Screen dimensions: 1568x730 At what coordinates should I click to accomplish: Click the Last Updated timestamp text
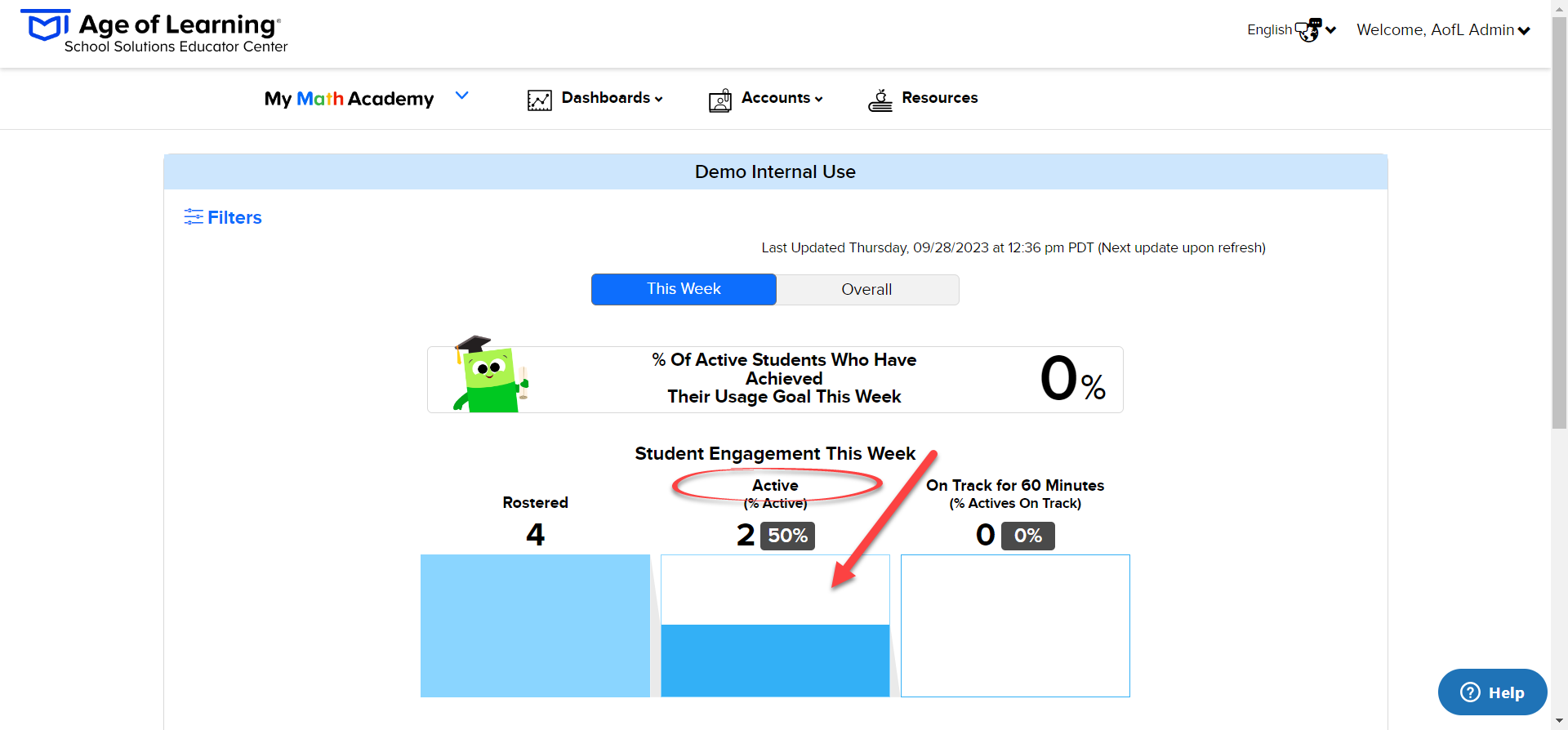[1013, 247]
